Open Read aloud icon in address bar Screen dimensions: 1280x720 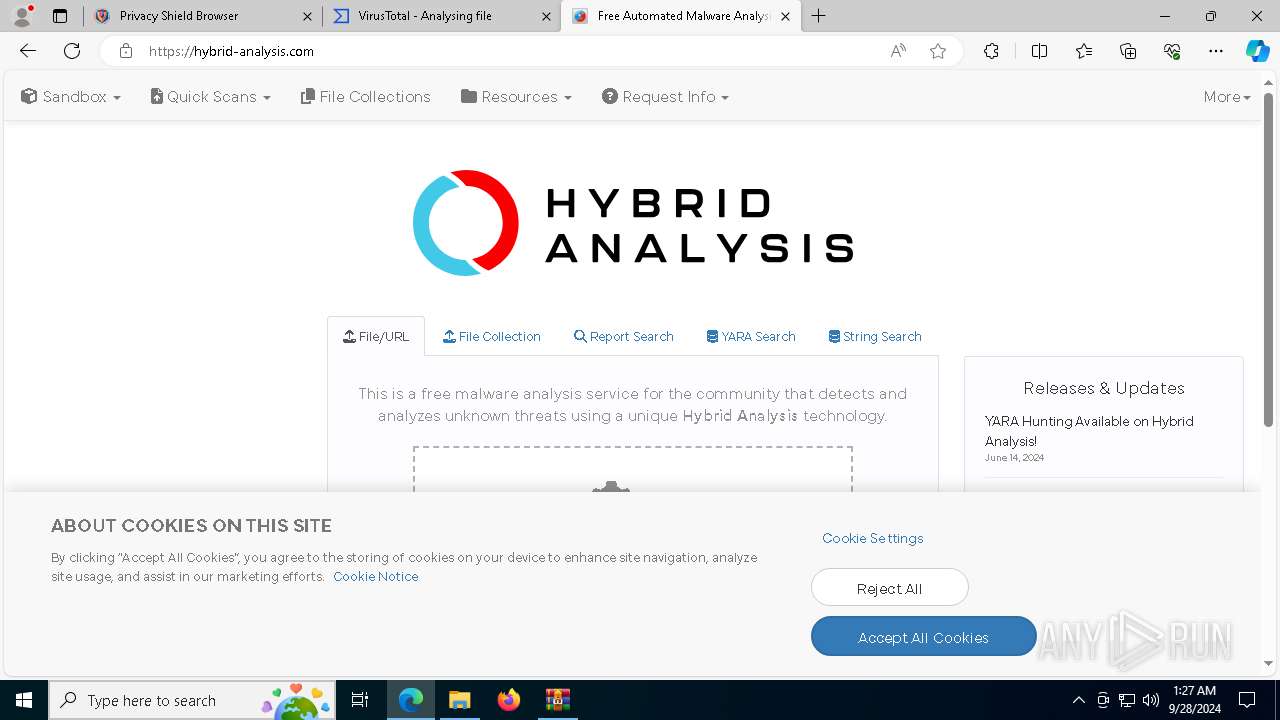(898, 51)
